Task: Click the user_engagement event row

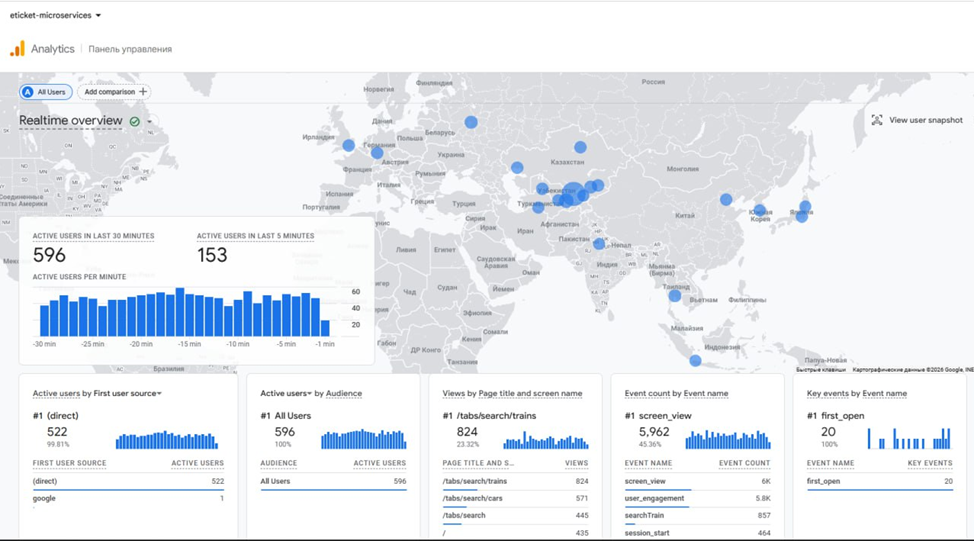Action: click(697, 498)
